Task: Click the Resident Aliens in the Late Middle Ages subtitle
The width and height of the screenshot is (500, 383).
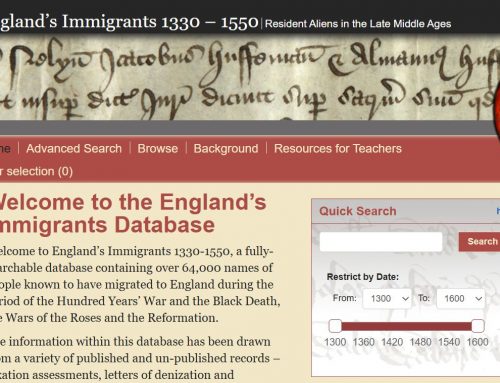Action: [x=358, y=24]
